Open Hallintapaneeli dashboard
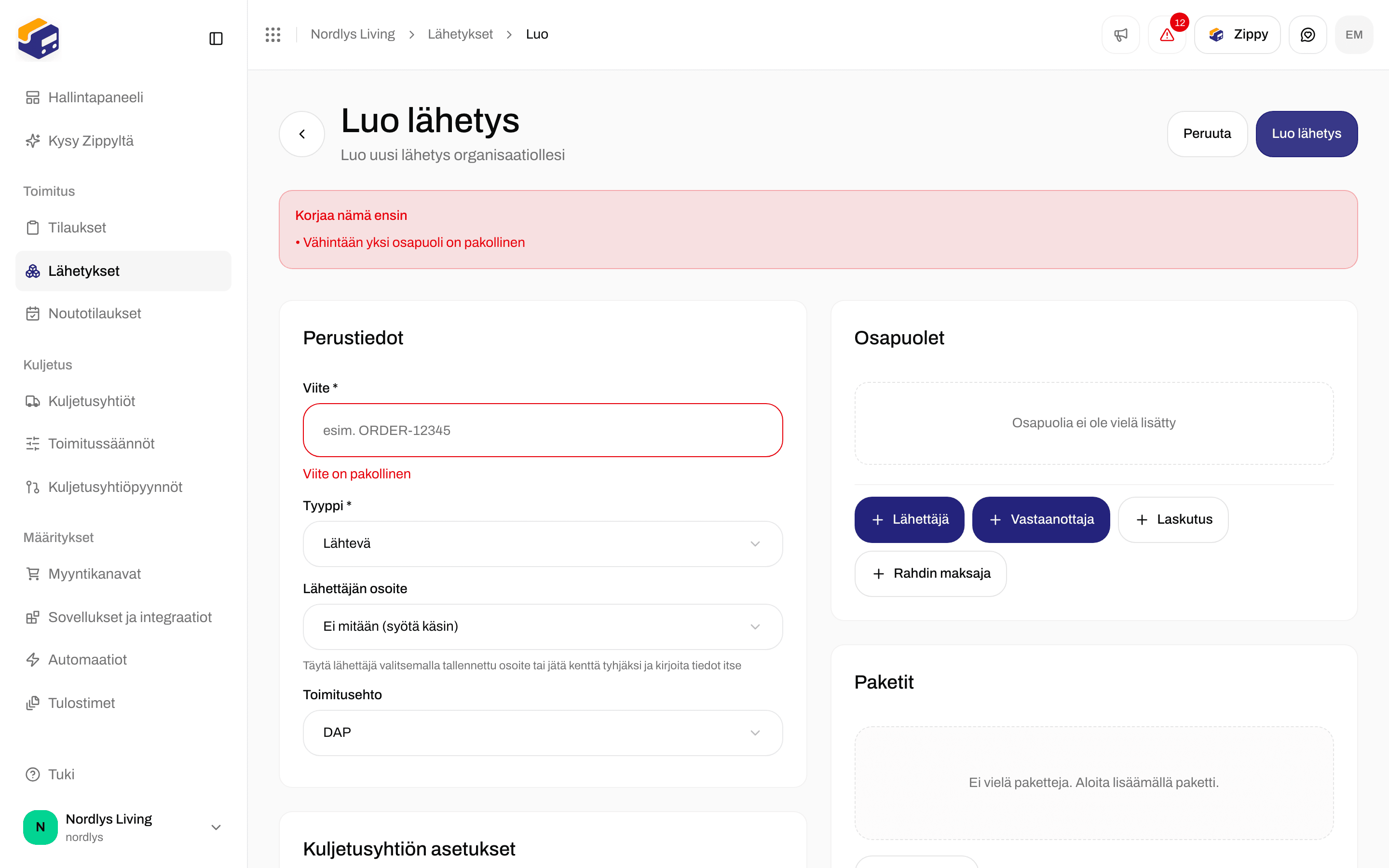The height and width of the screenshot is (868, 1389). coord(123,97)
